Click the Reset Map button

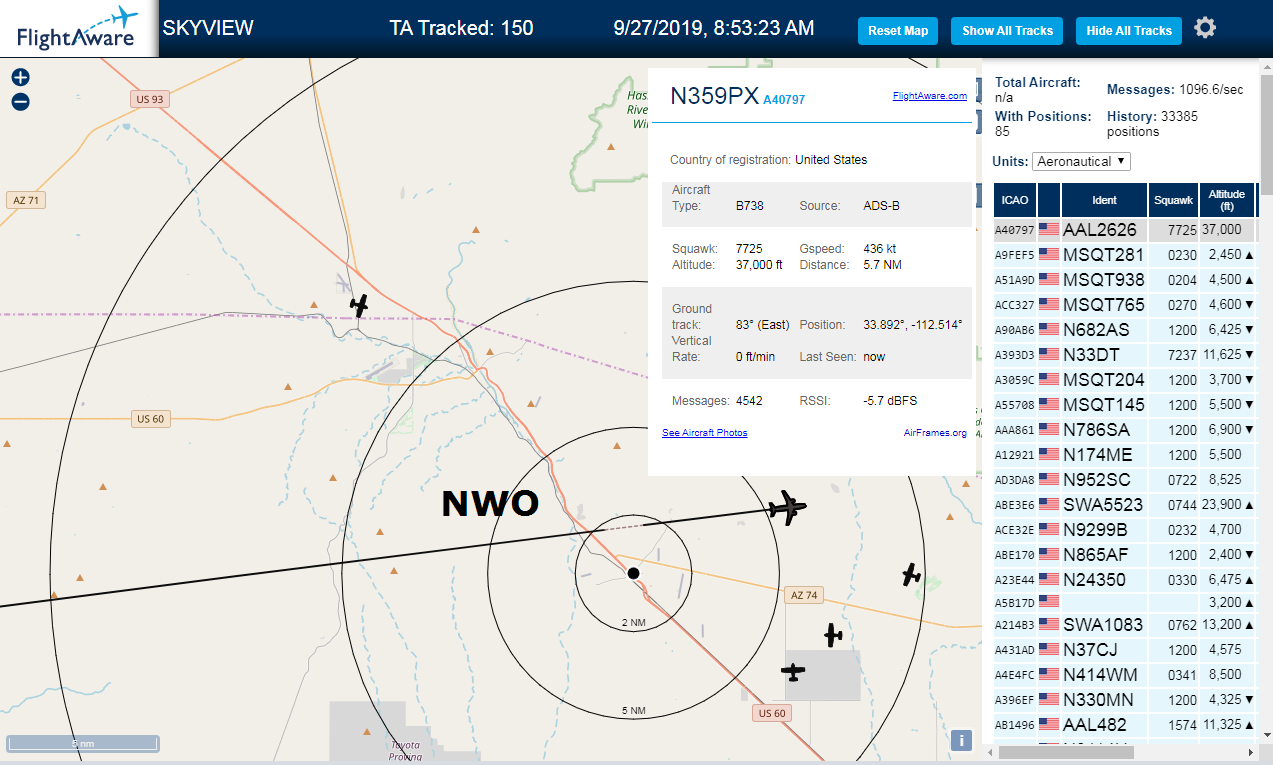[x=898, y=31]
